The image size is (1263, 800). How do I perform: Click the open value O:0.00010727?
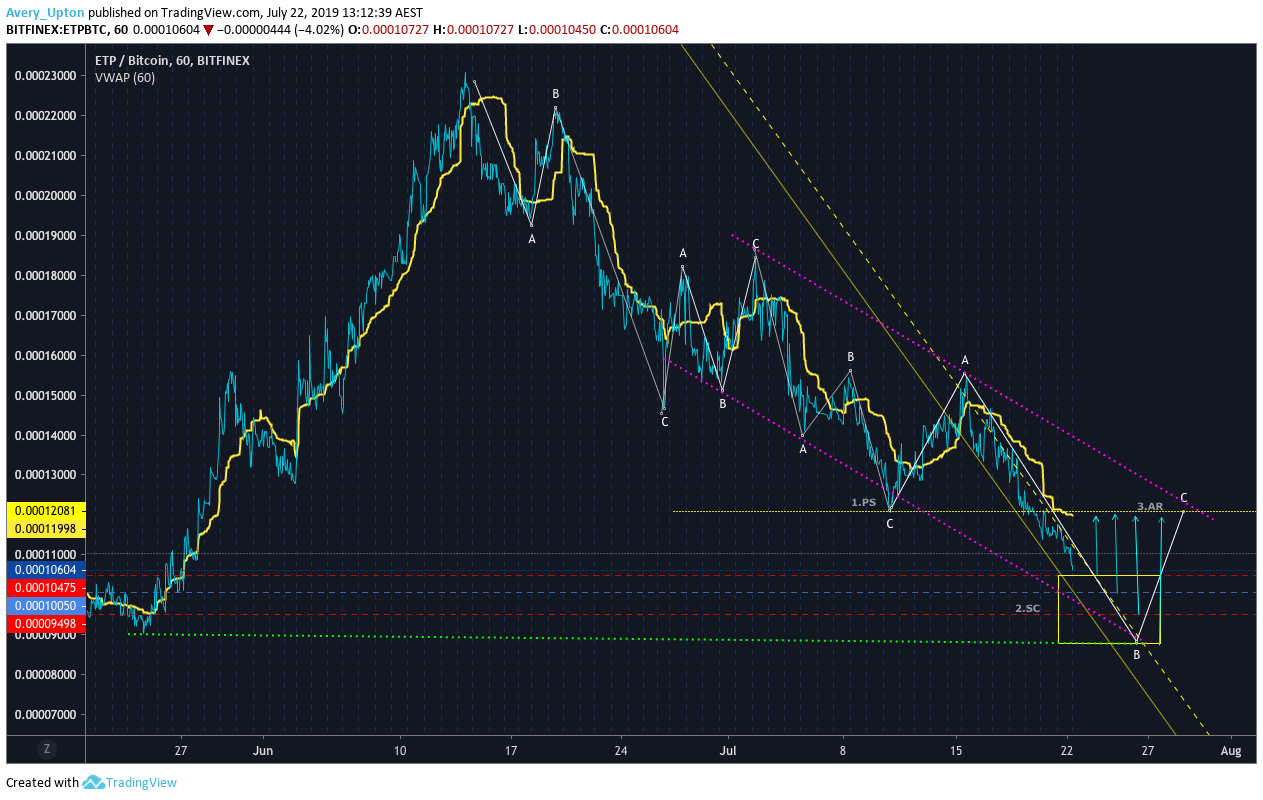390,30
